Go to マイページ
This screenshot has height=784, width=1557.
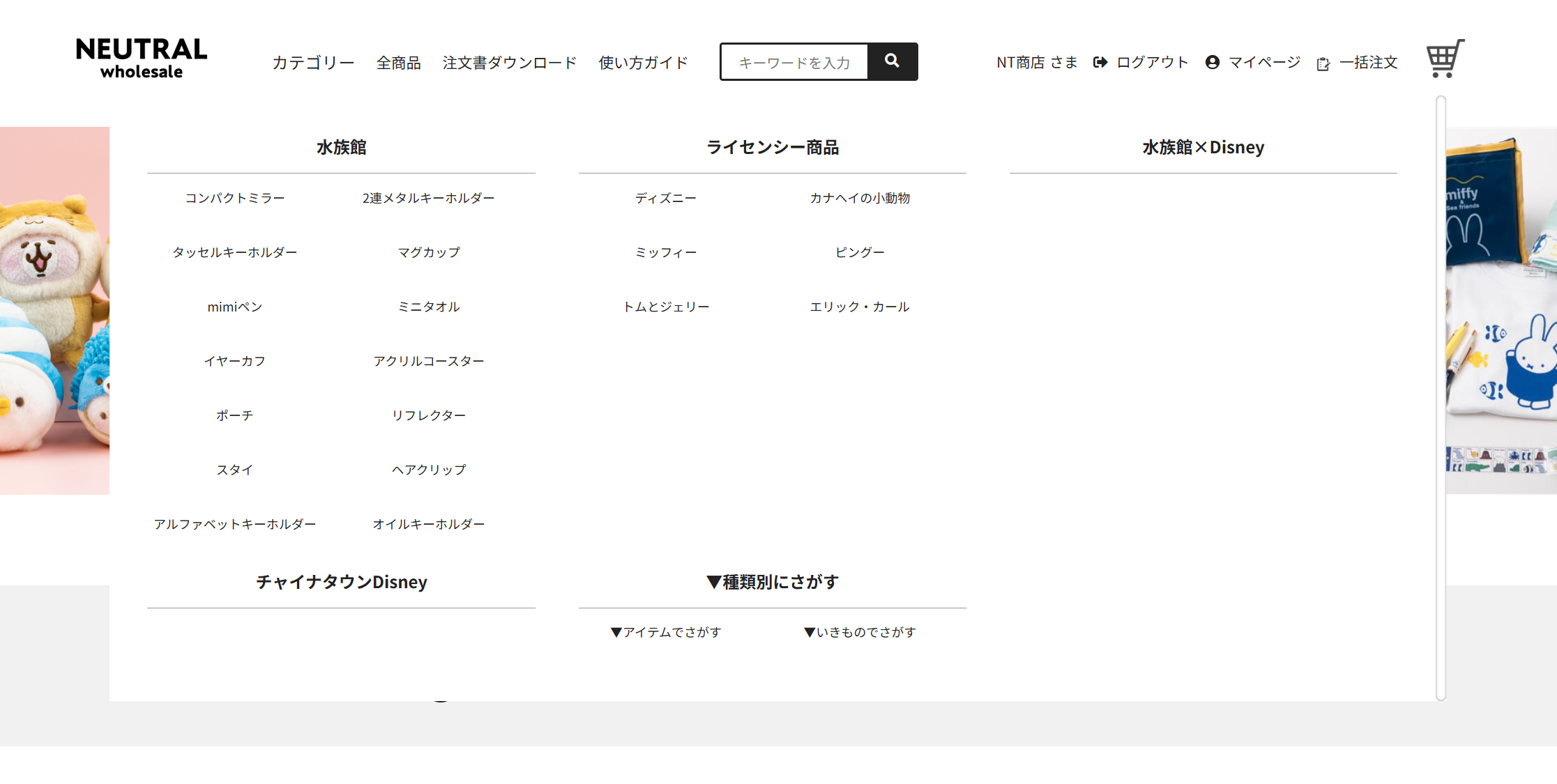[1264, 63]
